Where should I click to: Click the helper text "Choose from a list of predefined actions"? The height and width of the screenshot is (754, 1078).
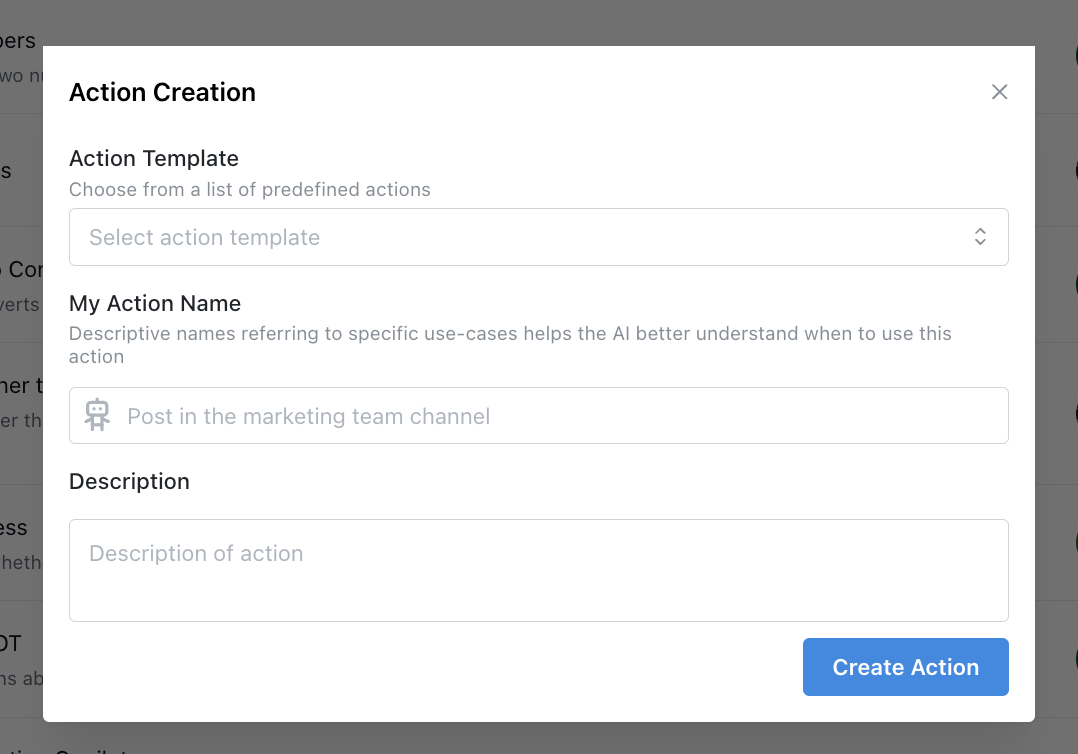[249, 189]
